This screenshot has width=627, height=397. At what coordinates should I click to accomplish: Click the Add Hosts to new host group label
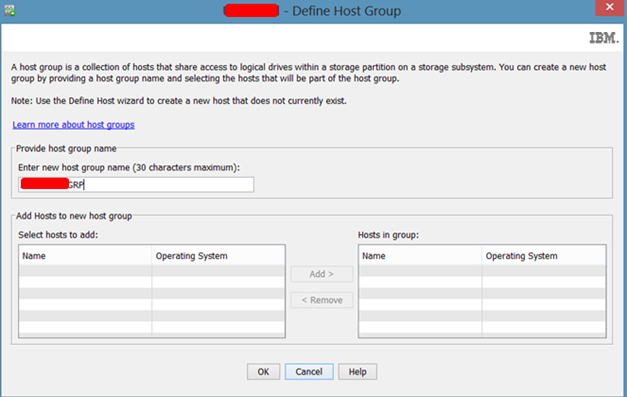pos(74,216)
